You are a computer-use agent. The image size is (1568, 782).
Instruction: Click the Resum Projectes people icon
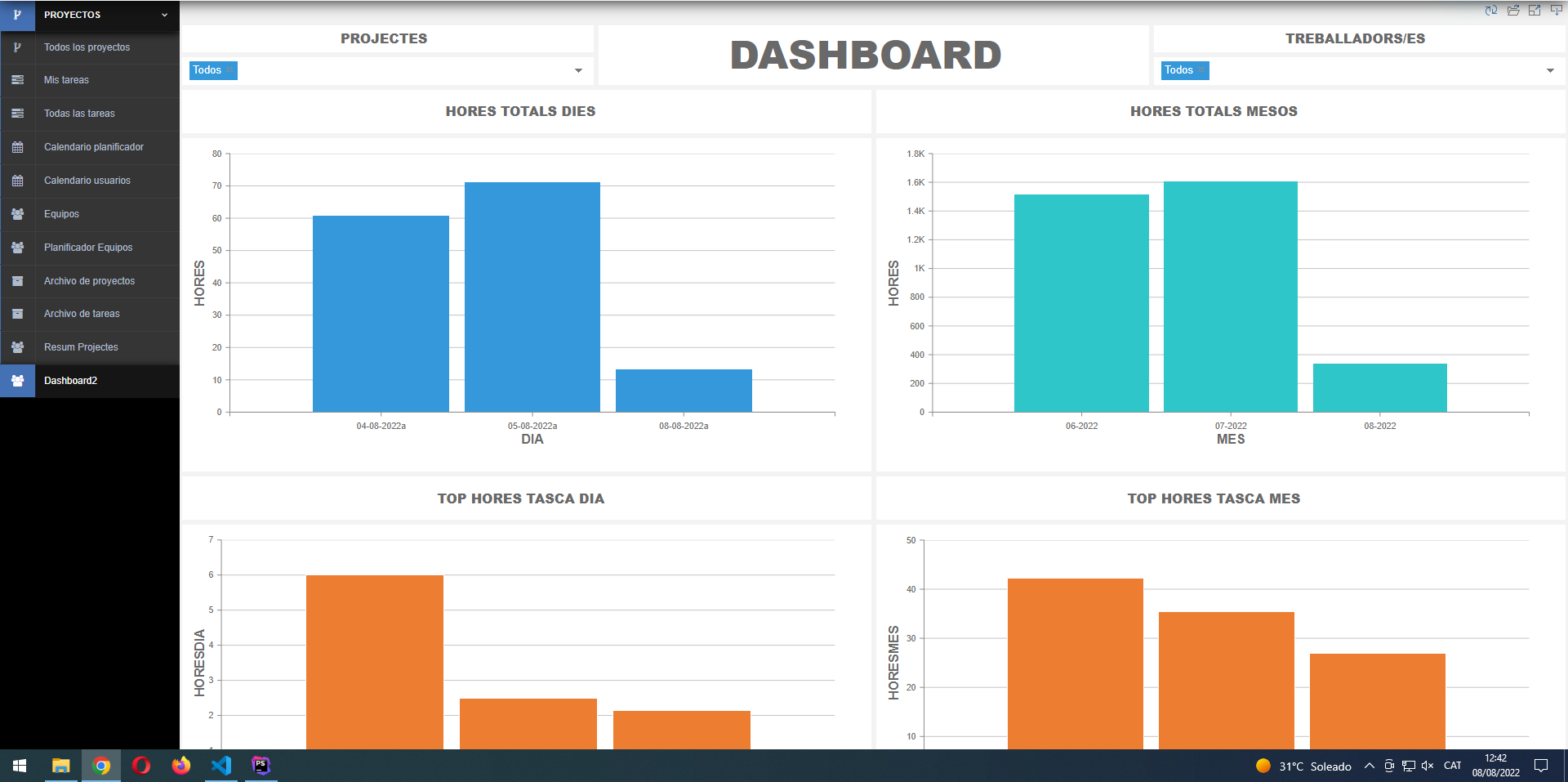(x=17, y=347)
